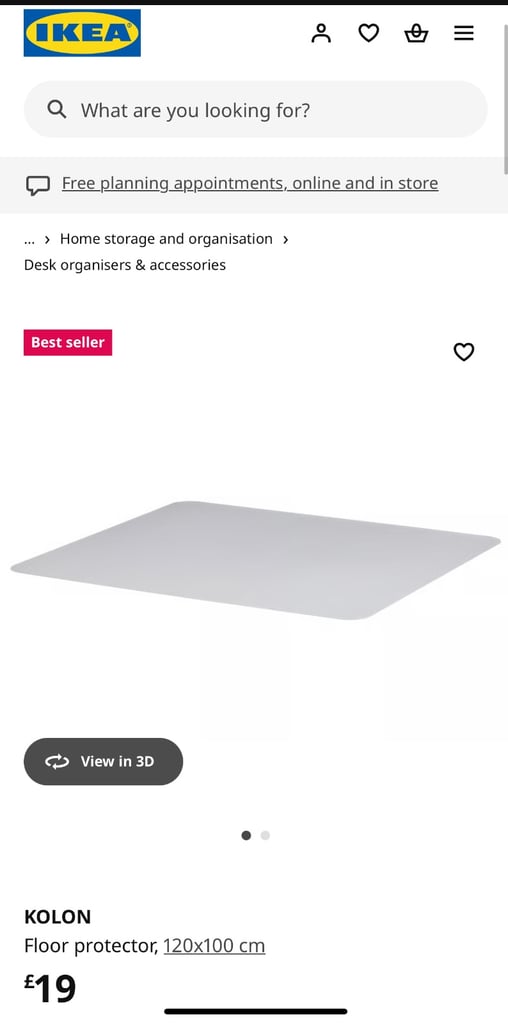
Task: Open Free planning appointments link
Action: point(250,184)
